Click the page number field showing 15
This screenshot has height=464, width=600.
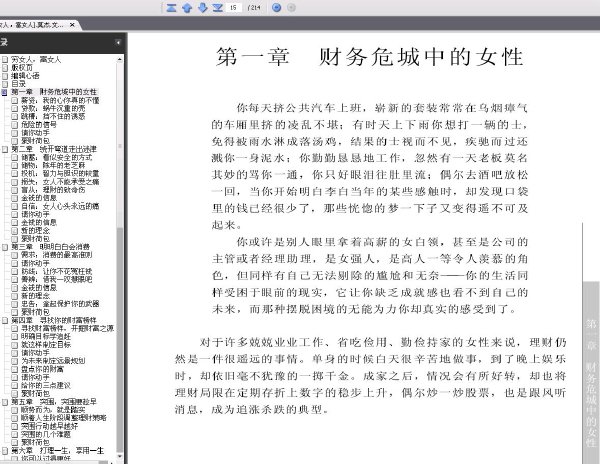point(233,7)
